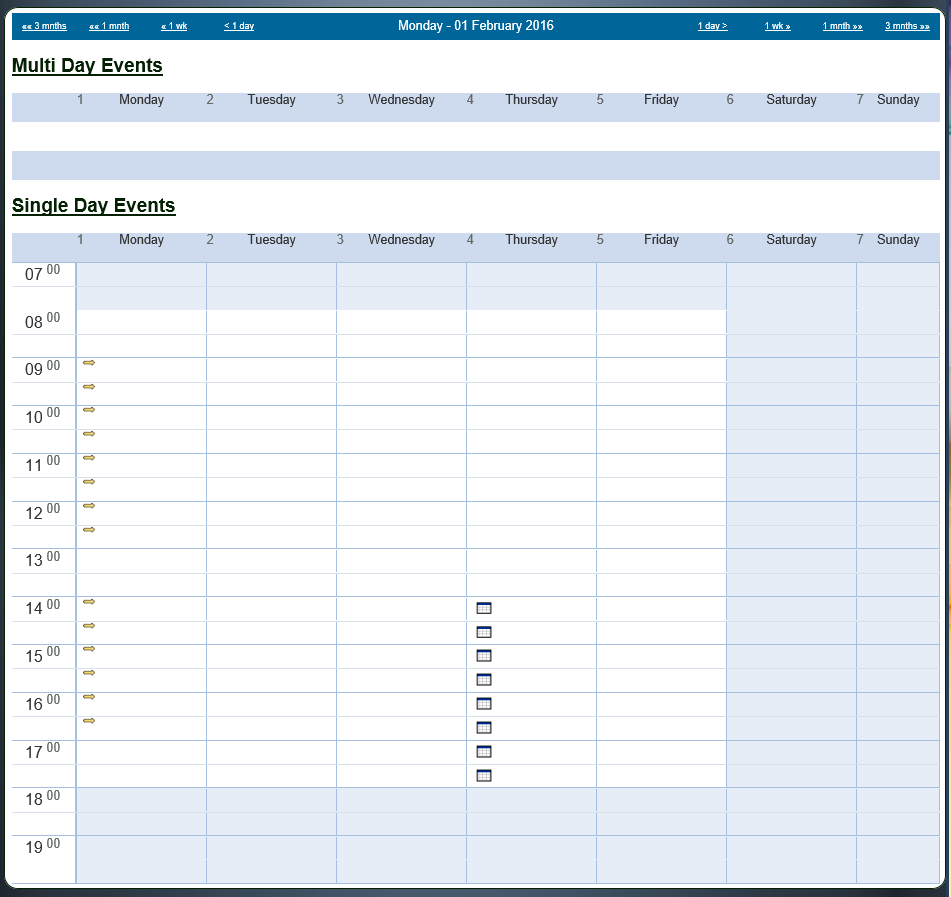Click Monday 16:00 arrow icon
This screenshot has height=897, width=951.
coord(89,697)
